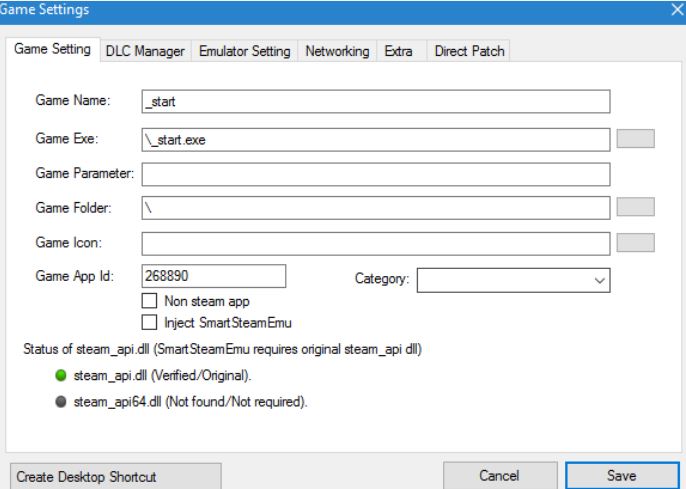Click browse button beside Game Folder field
This screenshot has width=686, height=489.
[636, 207]
